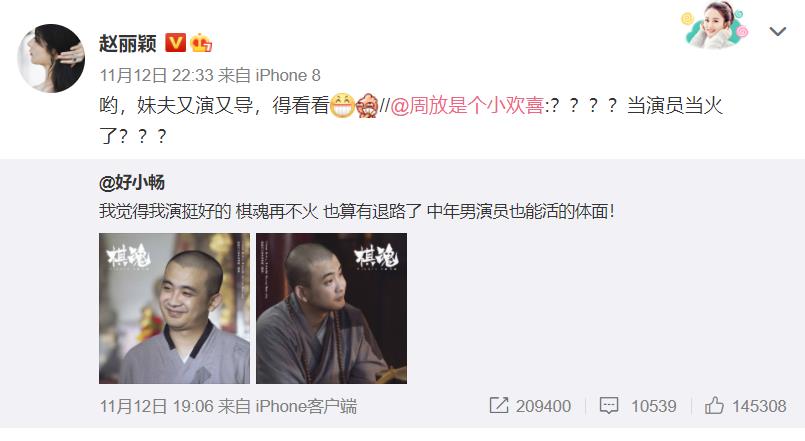The width and height of the screenshot is (805, 441).
Task: Click the crown membership badge icon
Action: point(201,43)
